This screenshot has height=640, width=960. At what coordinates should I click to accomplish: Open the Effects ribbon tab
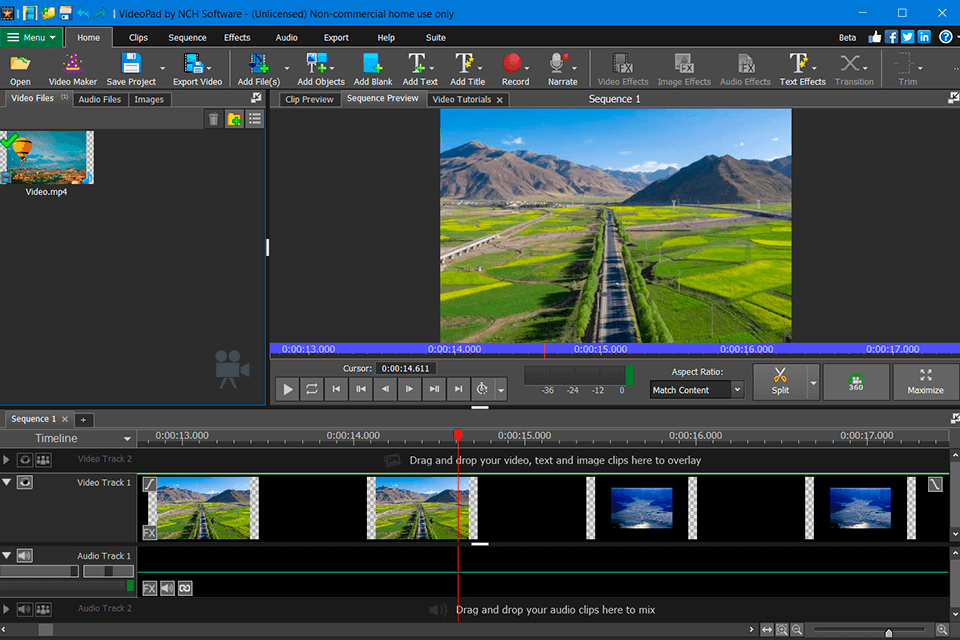pyautogui.click(x=237, y=38)
